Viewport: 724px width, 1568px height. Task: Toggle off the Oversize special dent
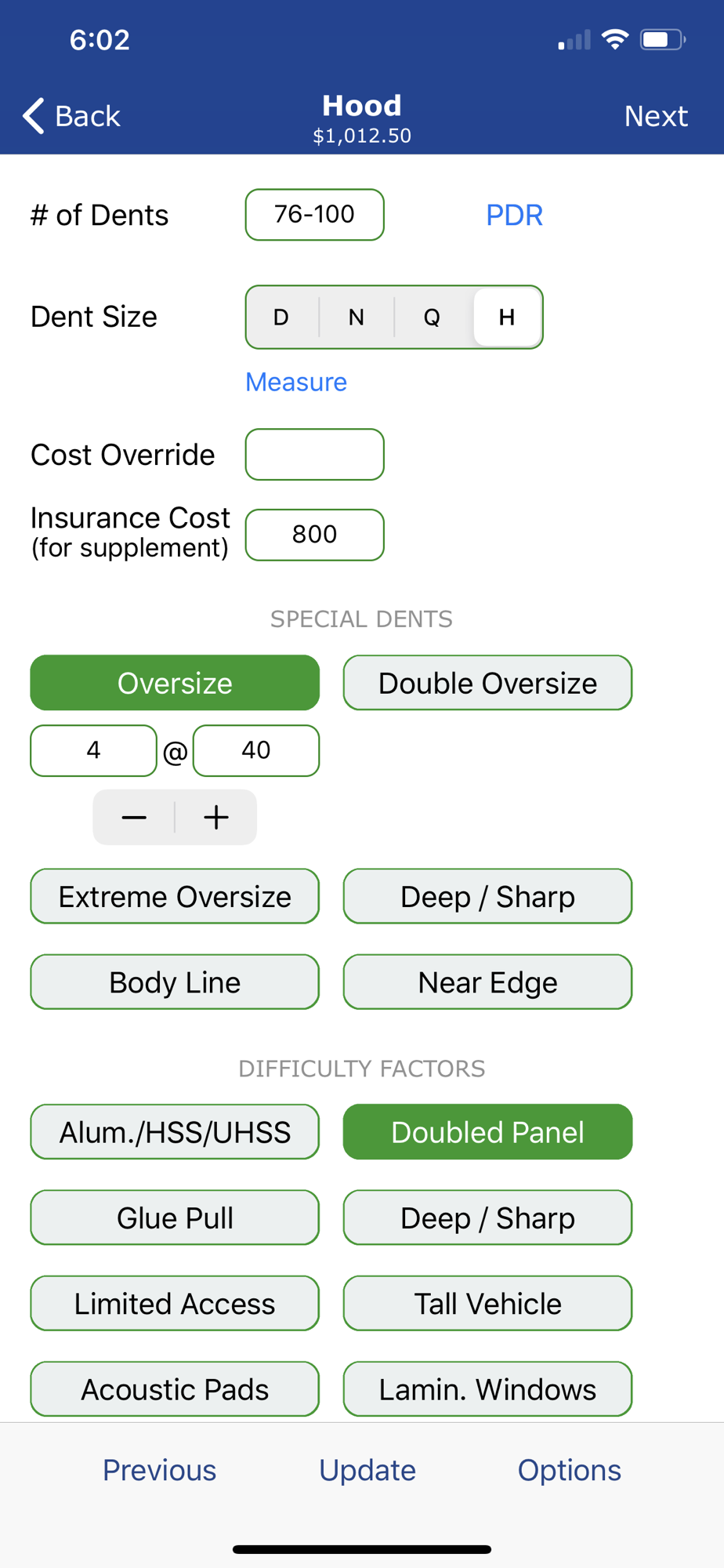175,683
